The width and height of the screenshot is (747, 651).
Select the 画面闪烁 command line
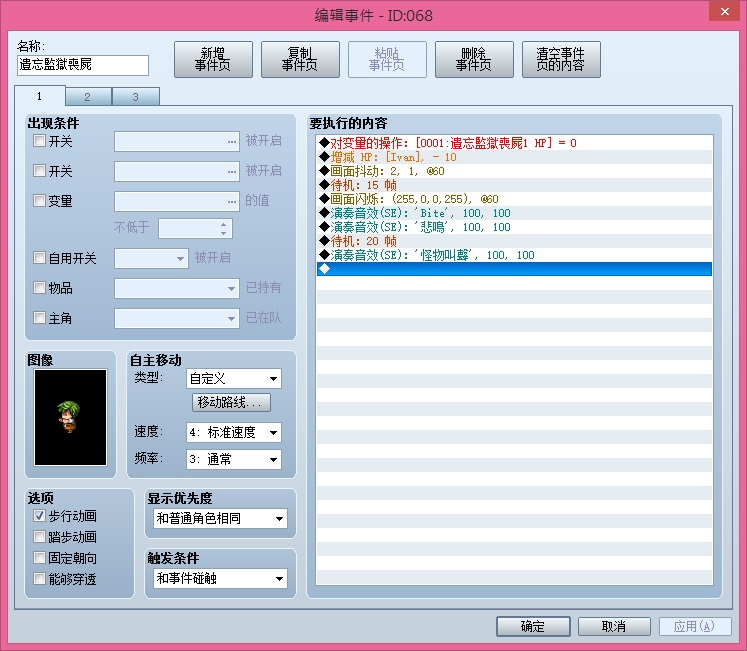click(x=515, y=199)
